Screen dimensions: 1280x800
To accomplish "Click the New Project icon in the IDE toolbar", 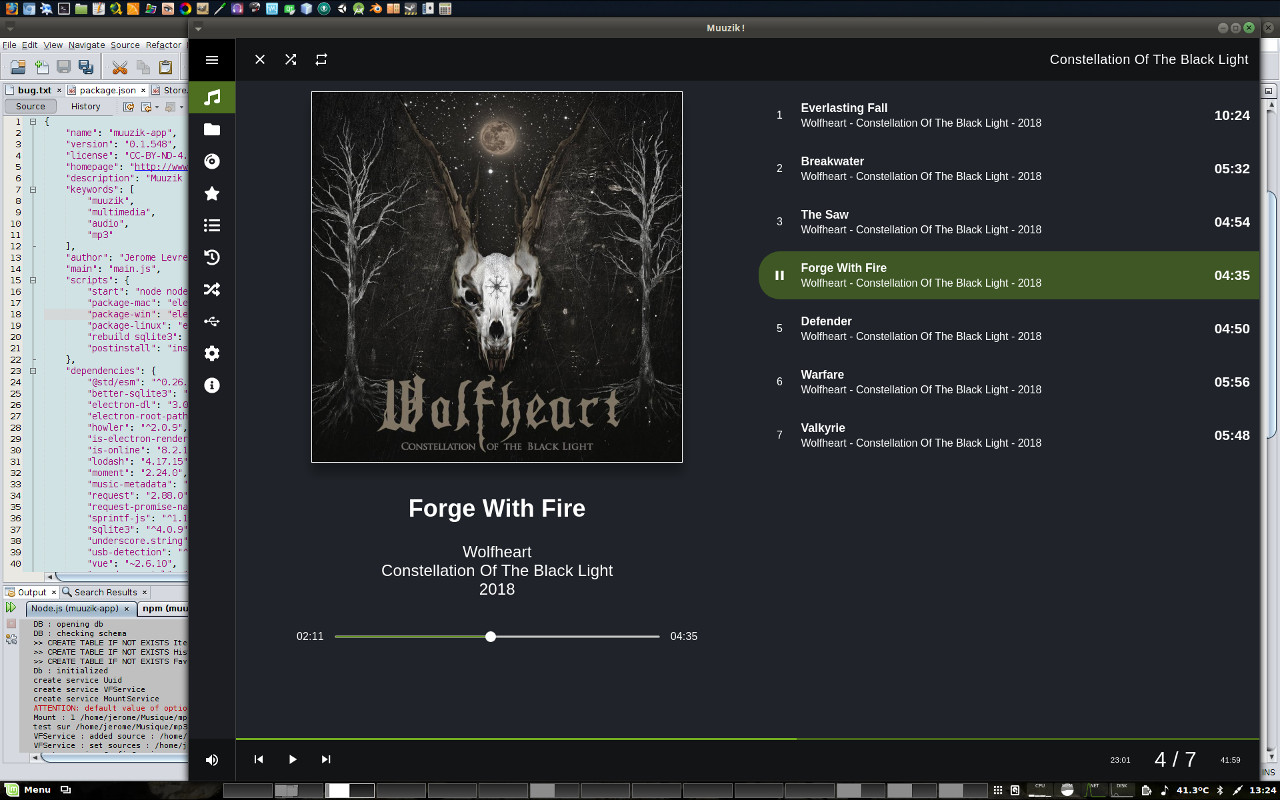I will 18,67.
